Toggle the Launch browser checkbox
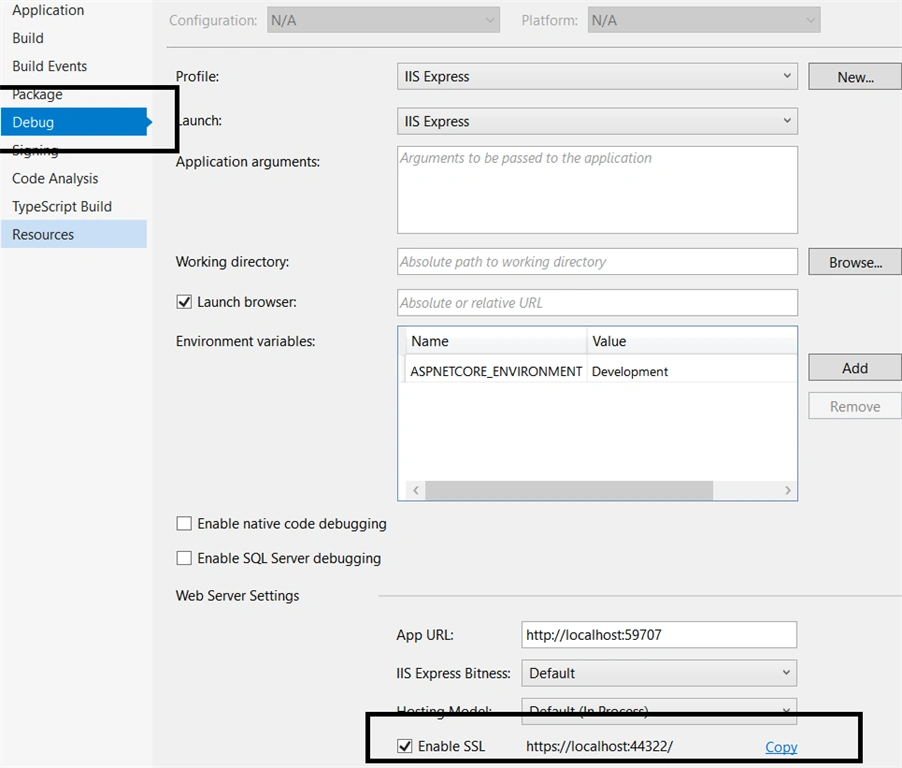The image size is (902, 768). coord(184,302)
